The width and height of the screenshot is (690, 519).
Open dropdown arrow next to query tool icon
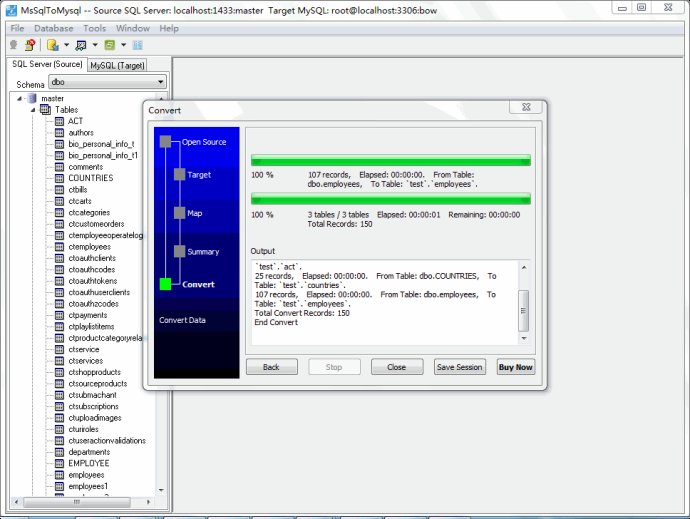click(x=95, y=45)
